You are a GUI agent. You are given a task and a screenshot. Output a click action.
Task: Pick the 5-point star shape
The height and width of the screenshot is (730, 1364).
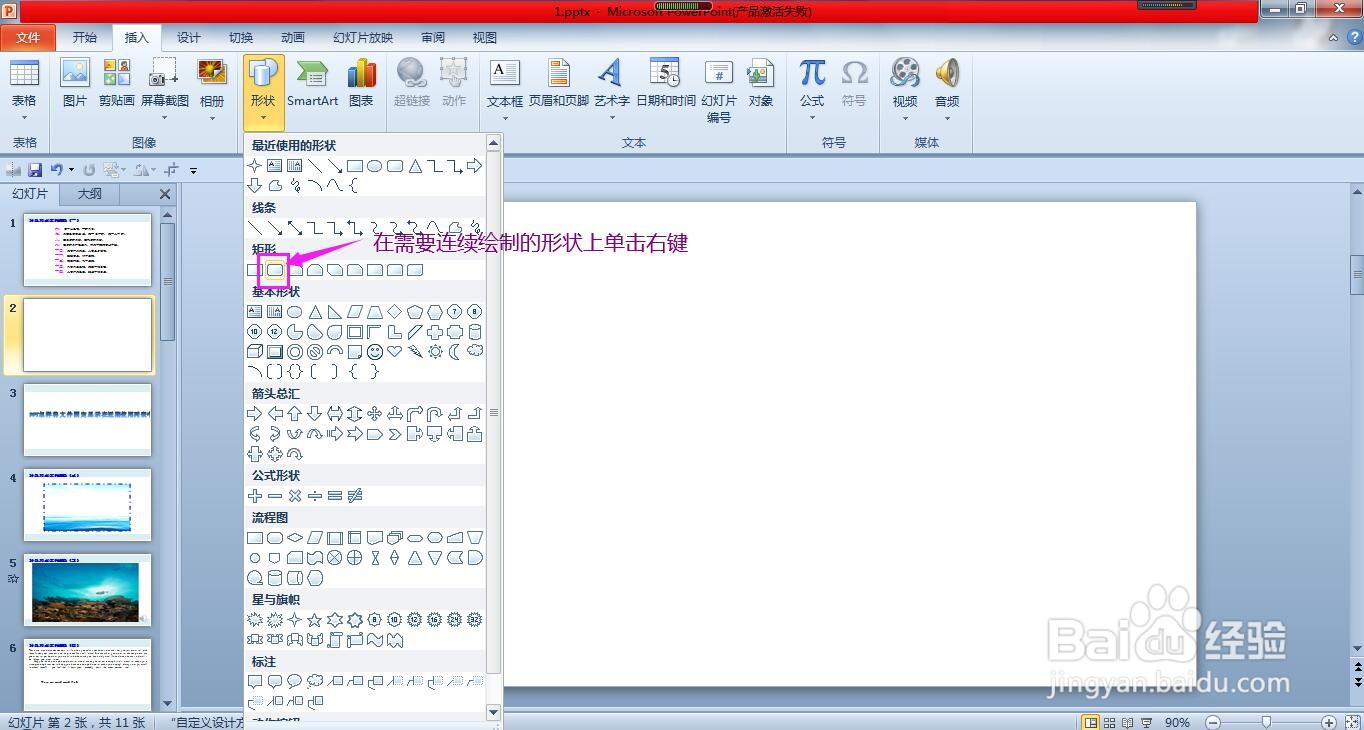click(x=315, y=620)
